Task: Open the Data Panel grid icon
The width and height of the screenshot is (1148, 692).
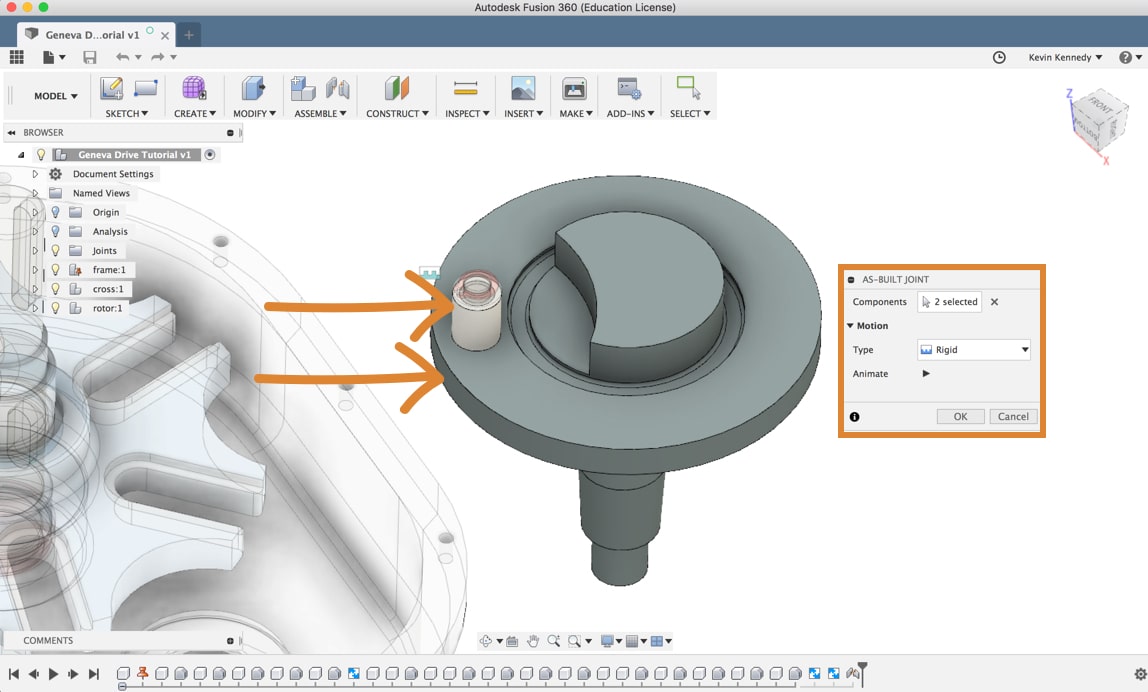Action: pos(16,57)
